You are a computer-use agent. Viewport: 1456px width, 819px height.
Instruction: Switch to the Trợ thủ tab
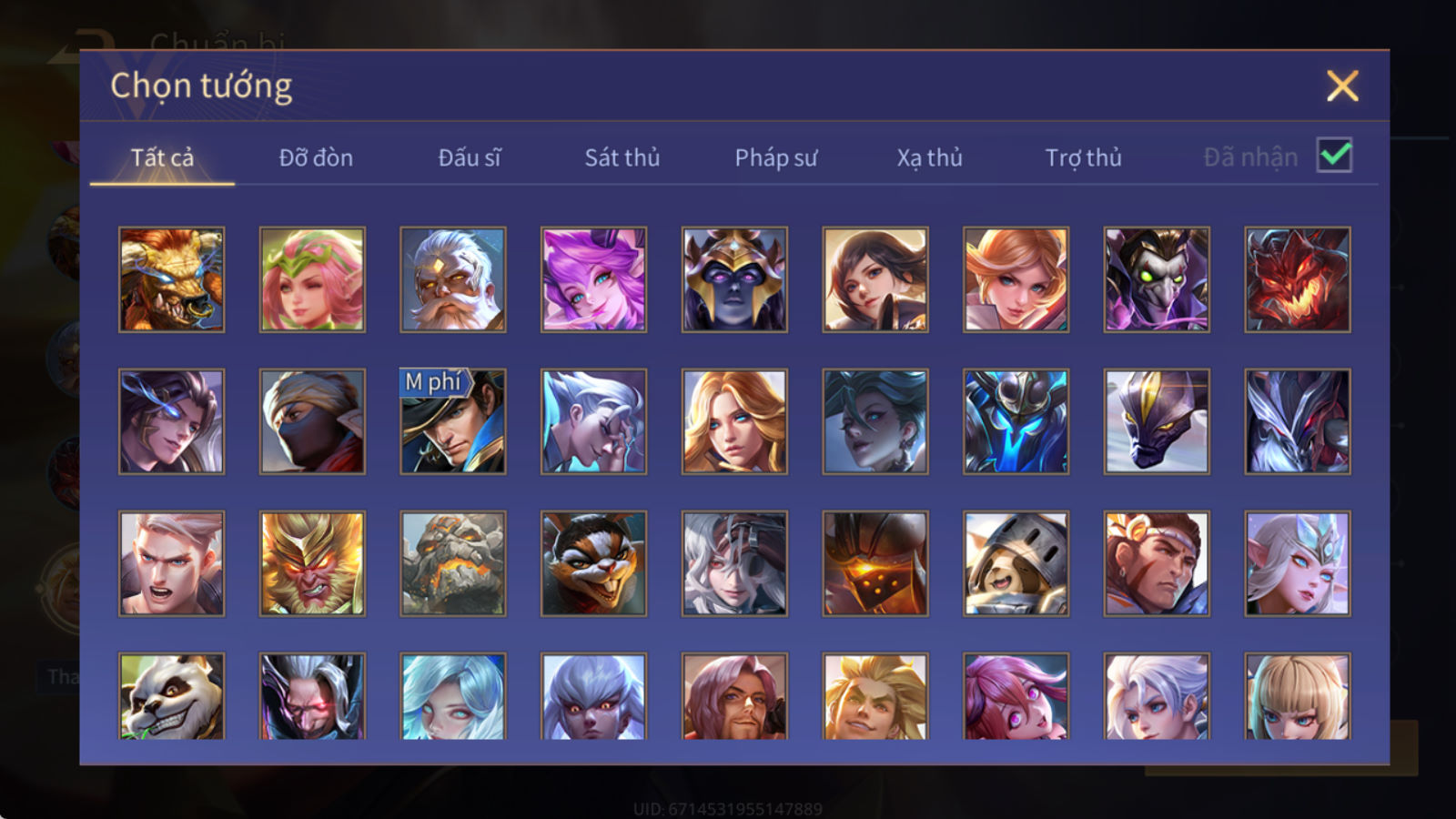pyautogui.click(x=1083, y=157)
